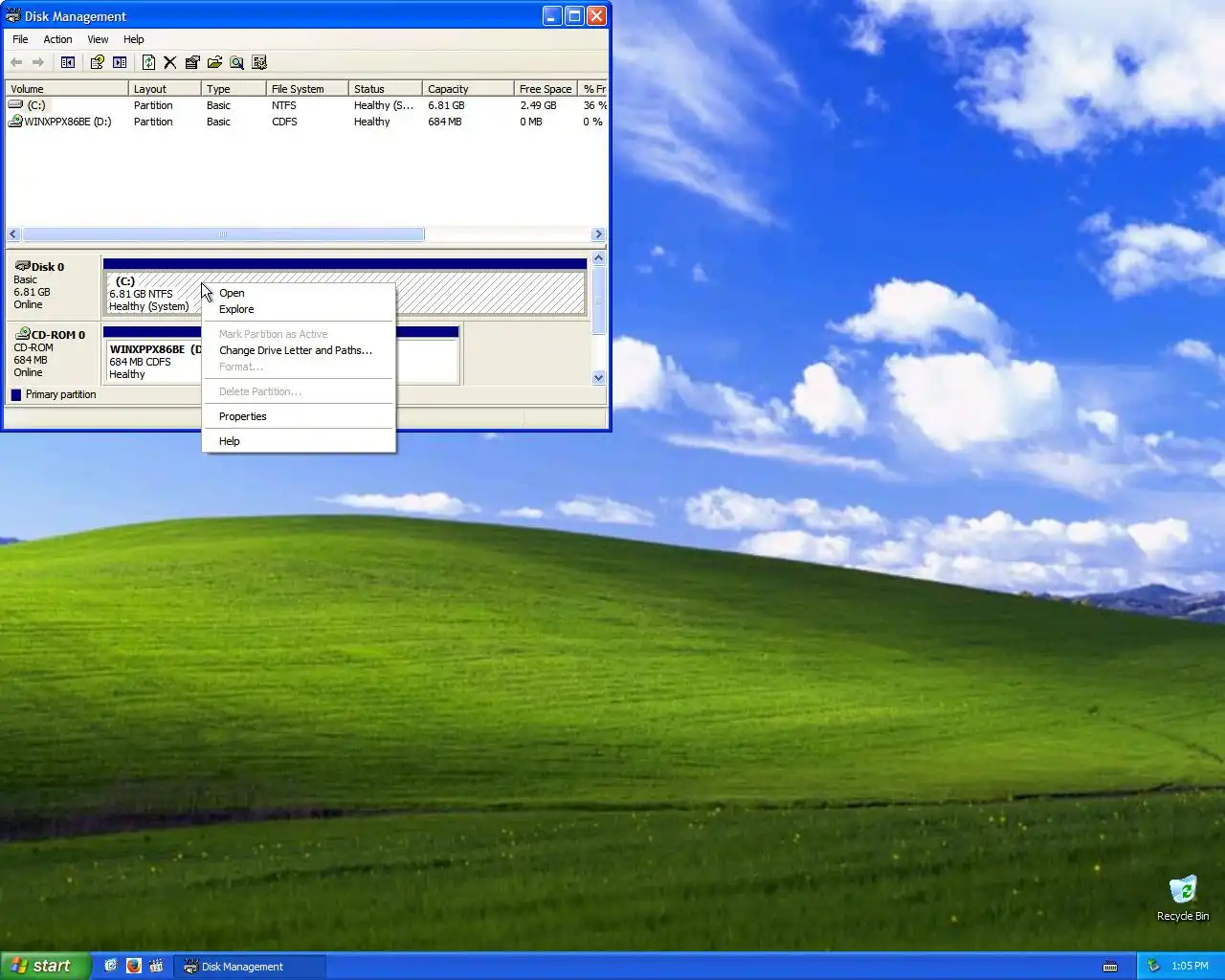The width and height of the screenshot is (1225, 980).
Task: Choose Open from the context menu
Action: [x=299, y=293]
